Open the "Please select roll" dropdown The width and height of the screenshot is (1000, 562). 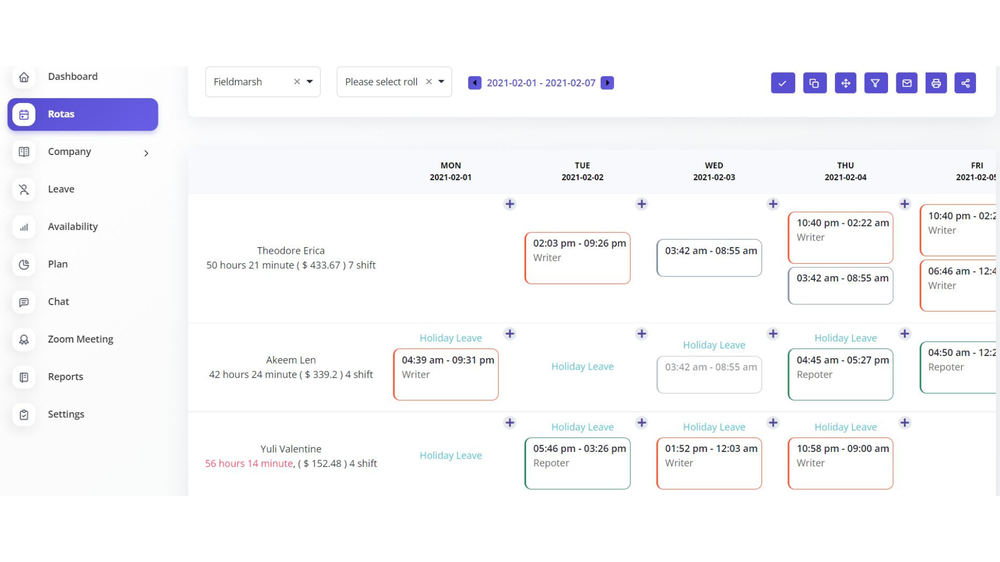441,82
